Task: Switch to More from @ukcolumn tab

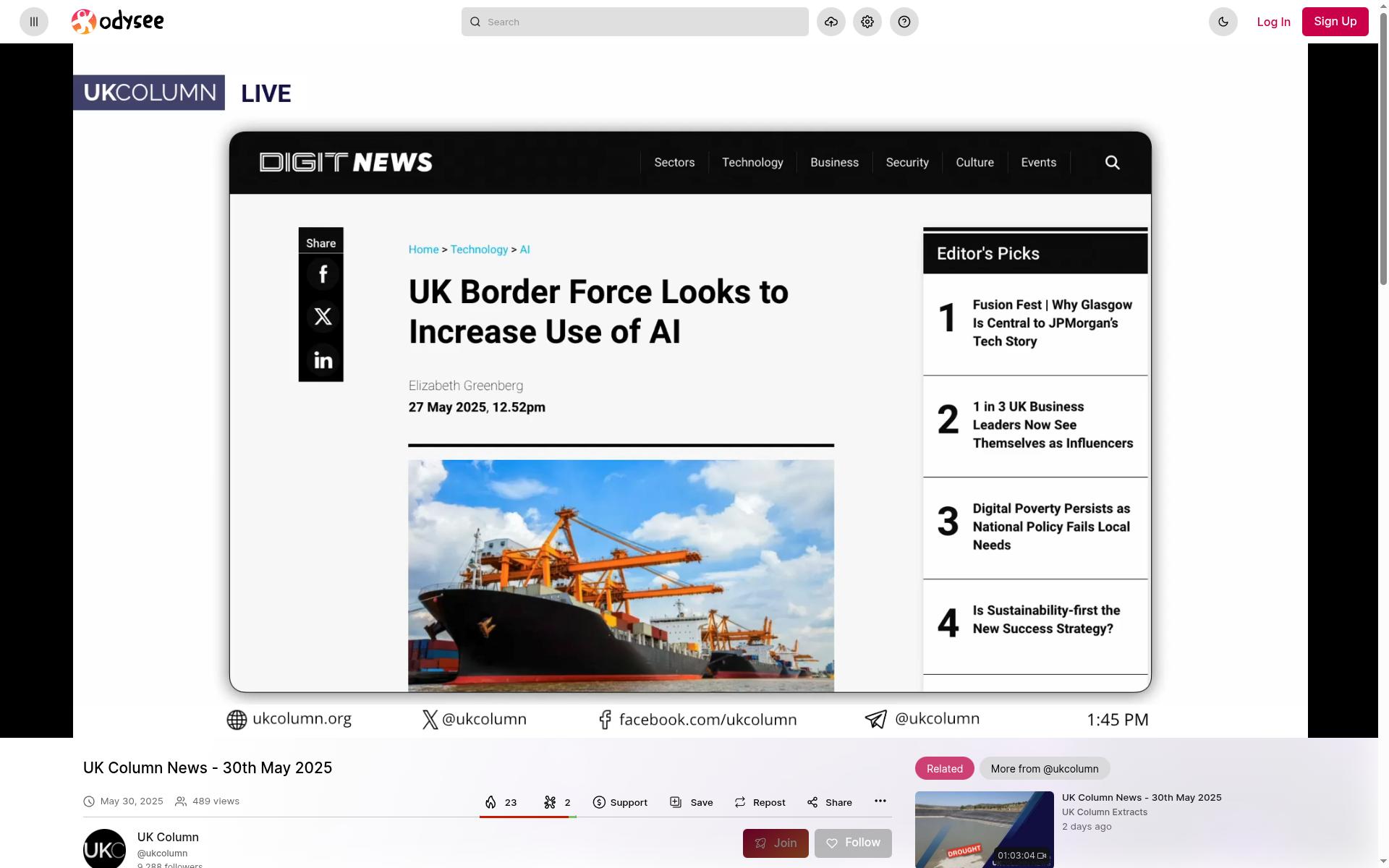Action: coord(1045,768)
